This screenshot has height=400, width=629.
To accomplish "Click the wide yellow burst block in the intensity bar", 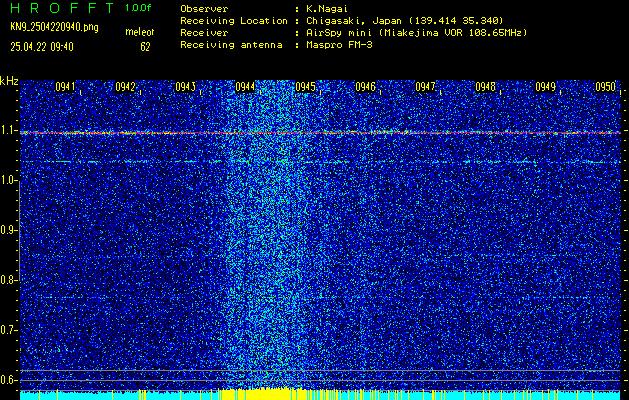I will (266, 394).
